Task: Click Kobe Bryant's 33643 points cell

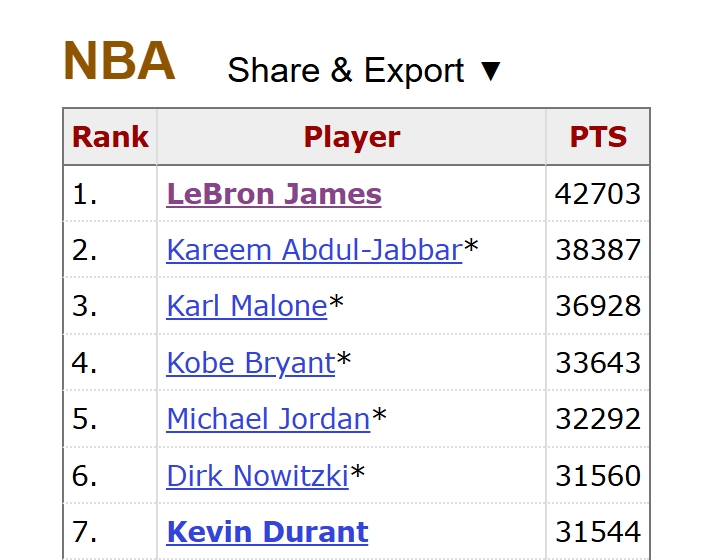Action: pyautogui.click(x=598, y=362)
